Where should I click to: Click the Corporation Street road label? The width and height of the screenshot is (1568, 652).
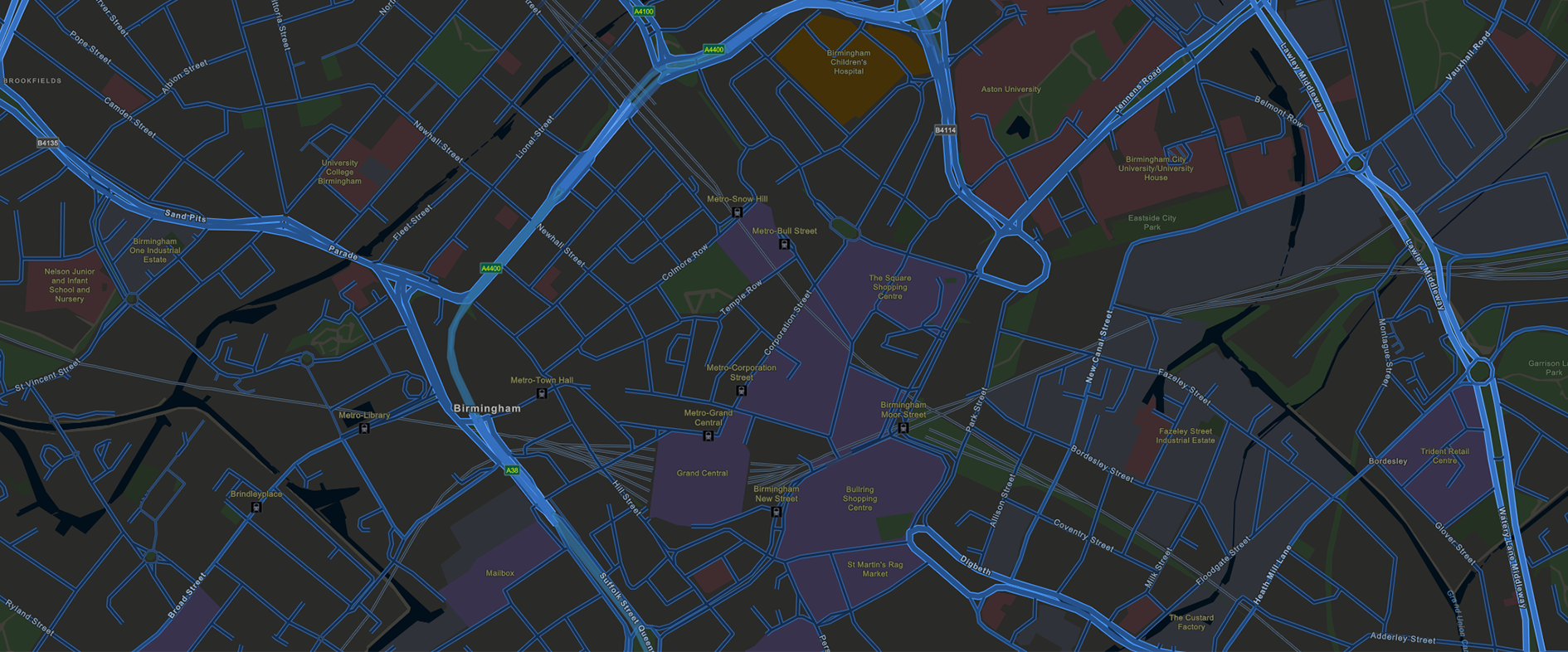pos(787,323)
